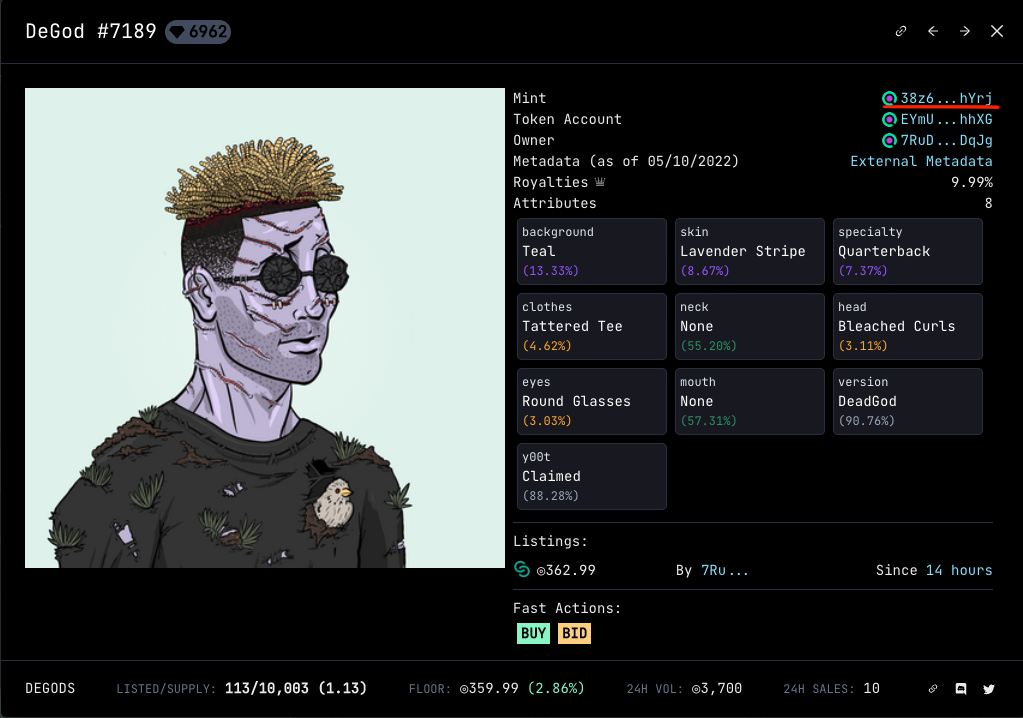Click the listing marketplace logo icon
Viewport: 1023px width, 718px height.
[x=522, y=569]
